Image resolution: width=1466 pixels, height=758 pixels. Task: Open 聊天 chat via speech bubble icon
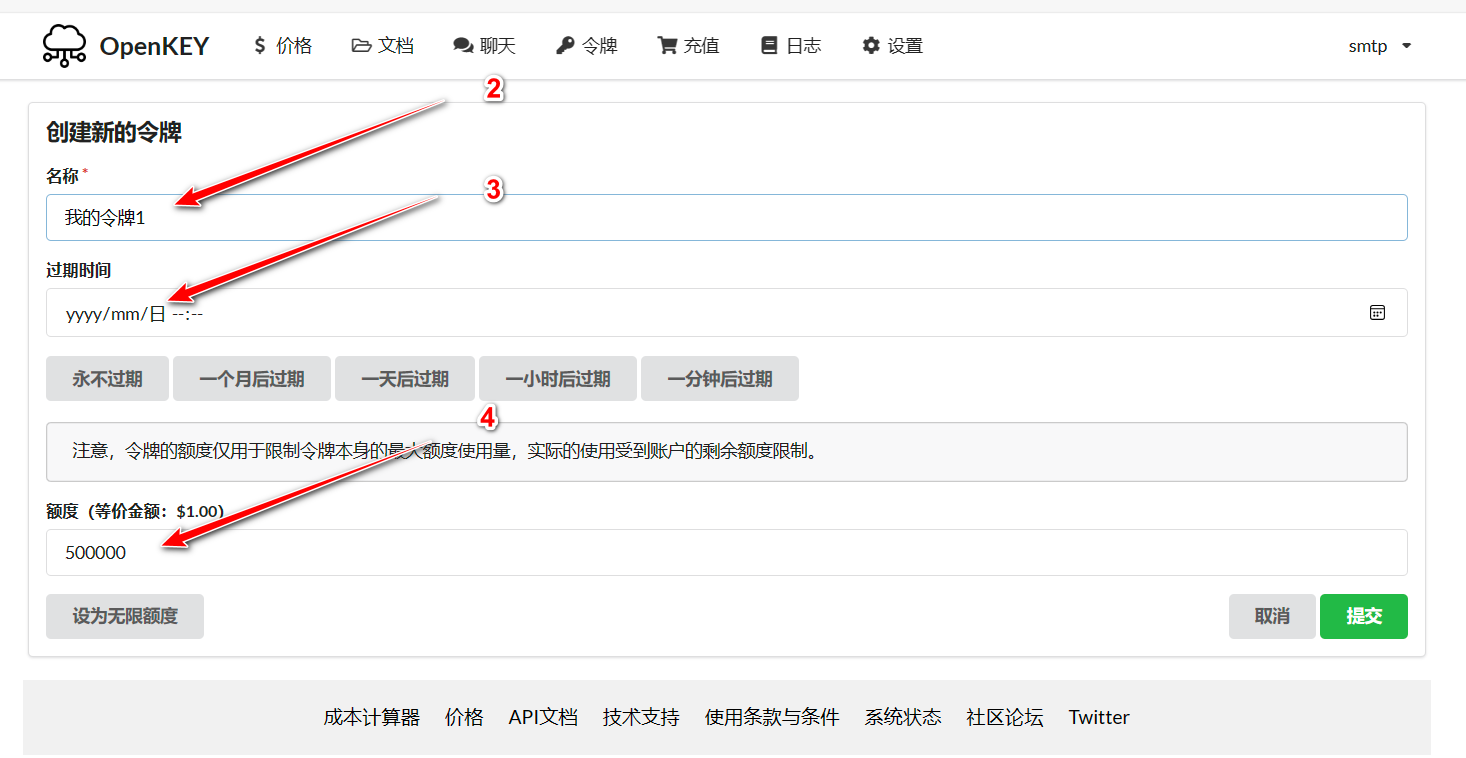pos(462,46)
